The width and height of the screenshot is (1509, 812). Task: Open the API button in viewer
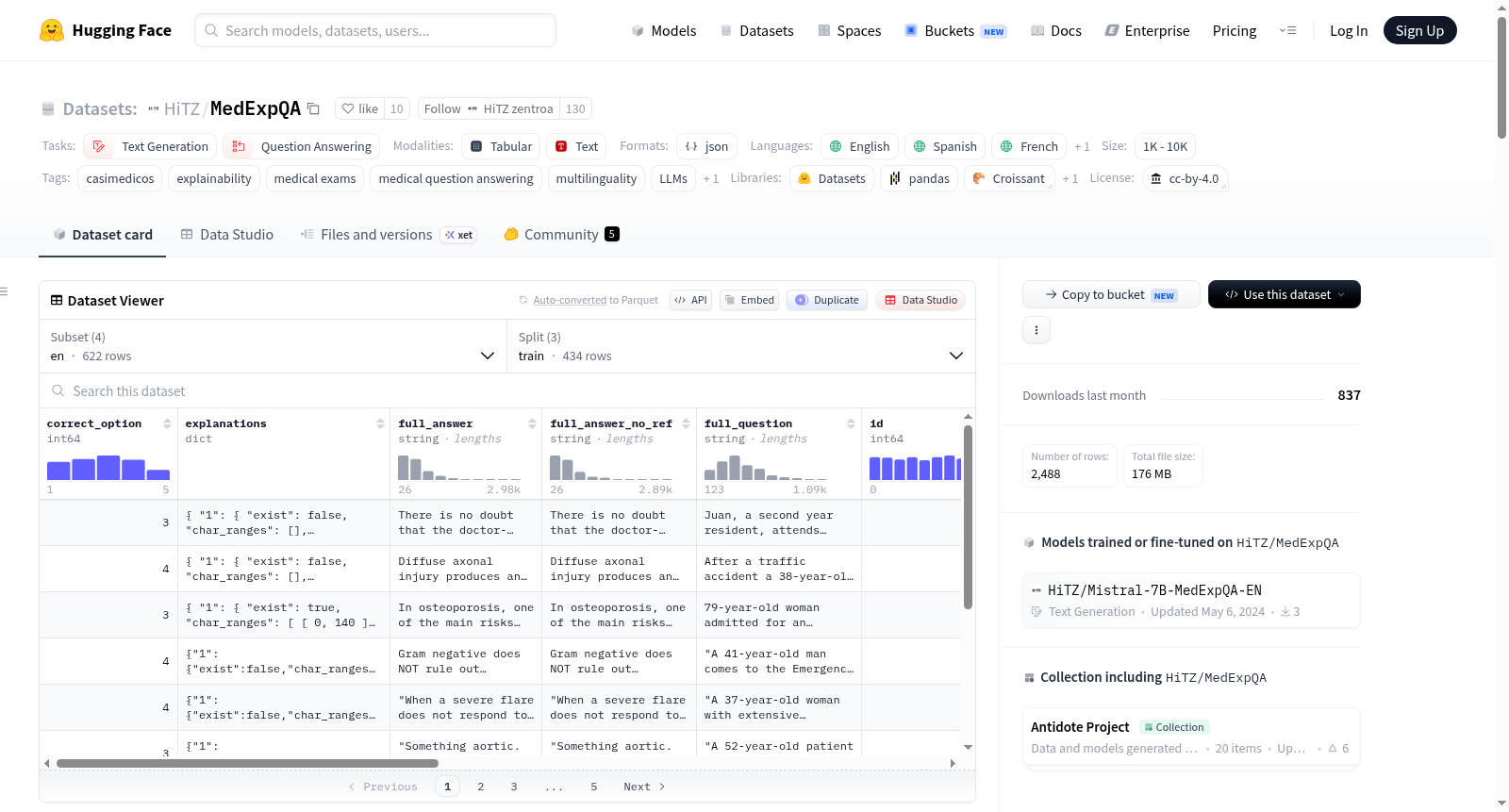[690, 300]
